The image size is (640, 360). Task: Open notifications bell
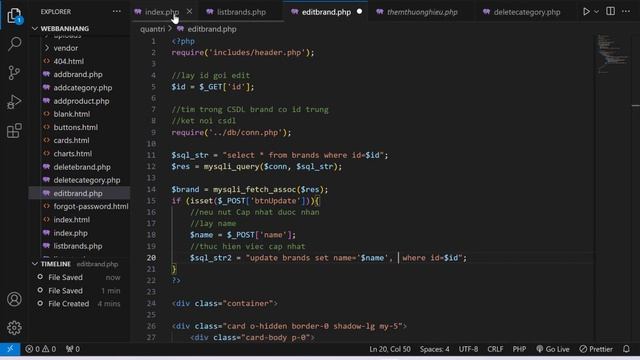coord(626,349)
